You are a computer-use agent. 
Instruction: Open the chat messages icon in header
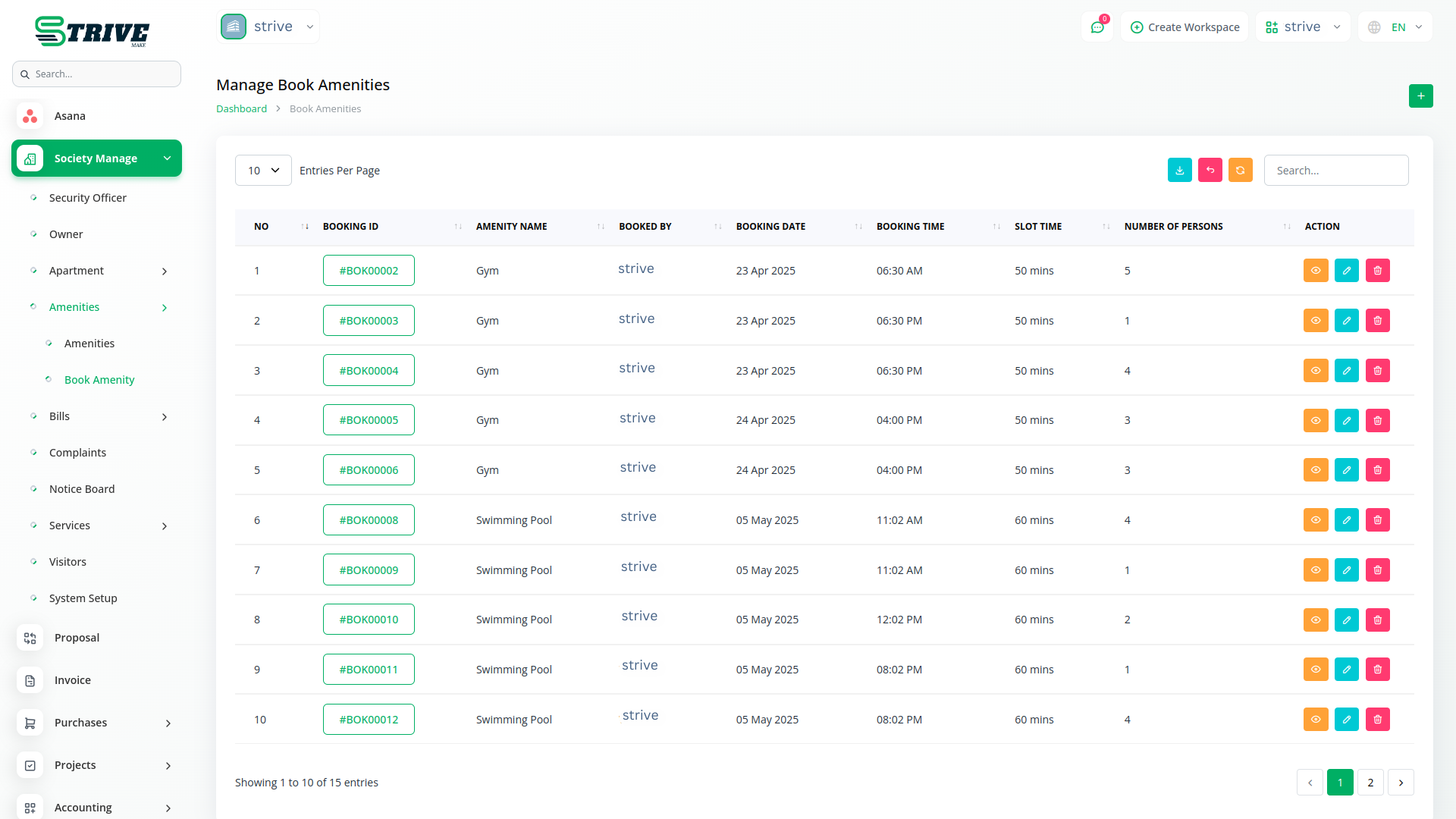coord(1097,27)
